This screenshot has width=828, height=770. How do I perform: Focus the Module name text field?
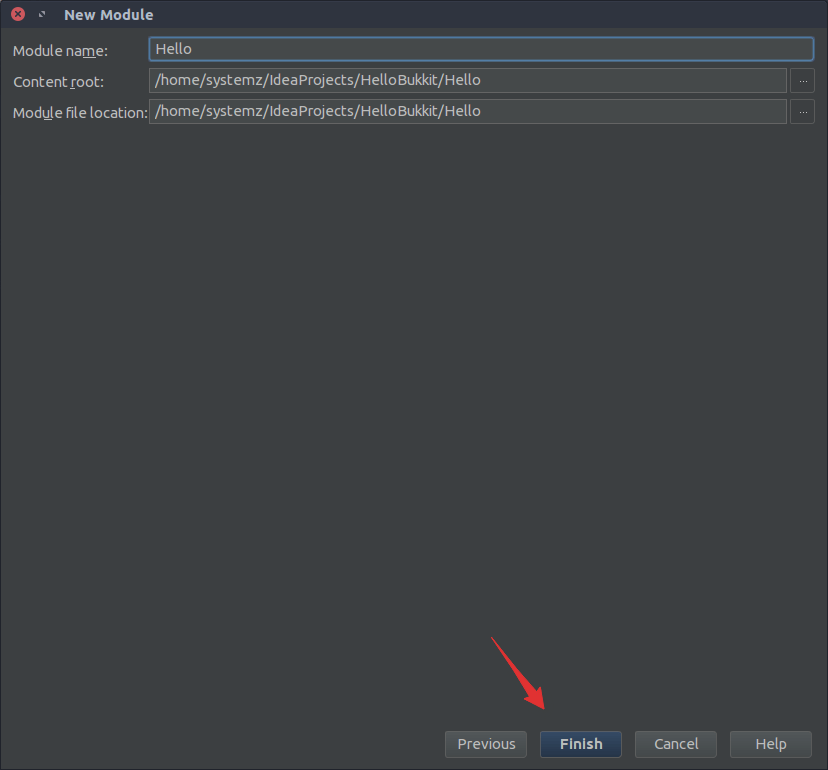pos(480,49)
